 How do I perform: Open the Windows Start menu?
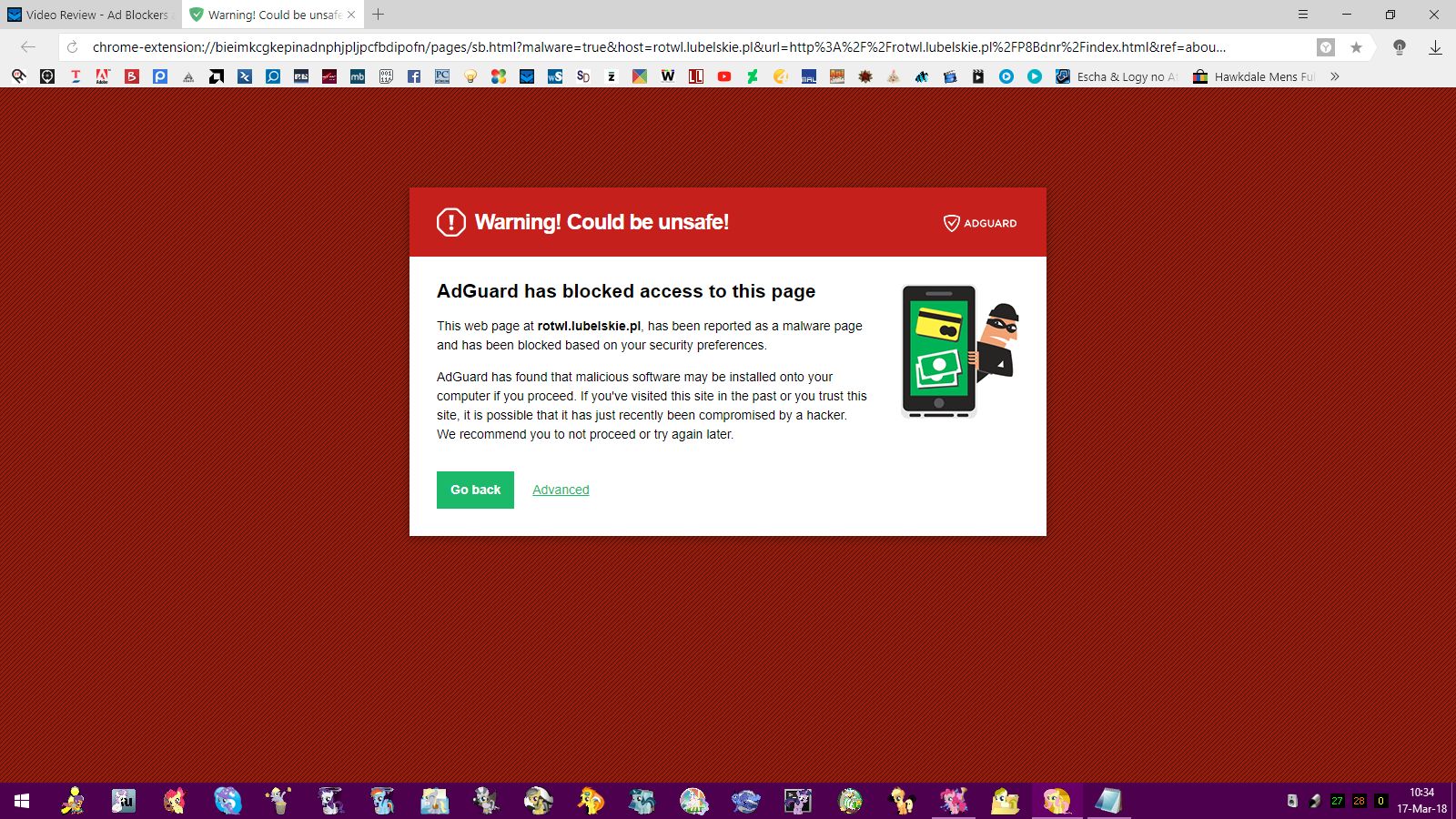pos(22,801)
